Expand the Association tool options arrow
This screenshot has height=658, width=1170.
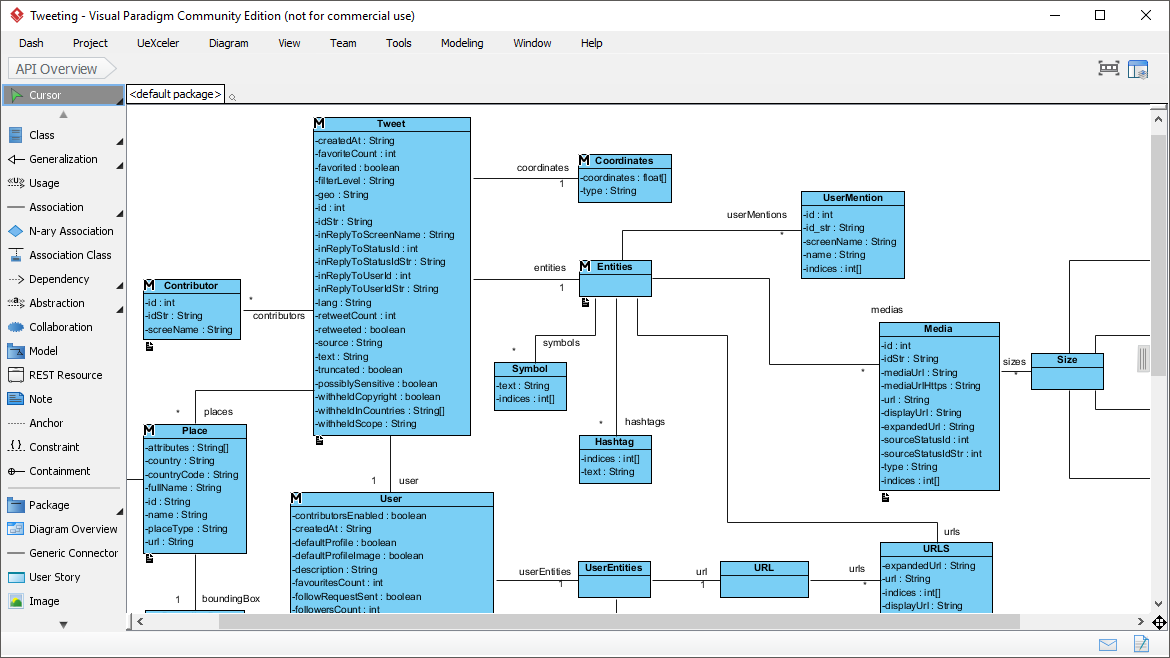coord(119,212)
